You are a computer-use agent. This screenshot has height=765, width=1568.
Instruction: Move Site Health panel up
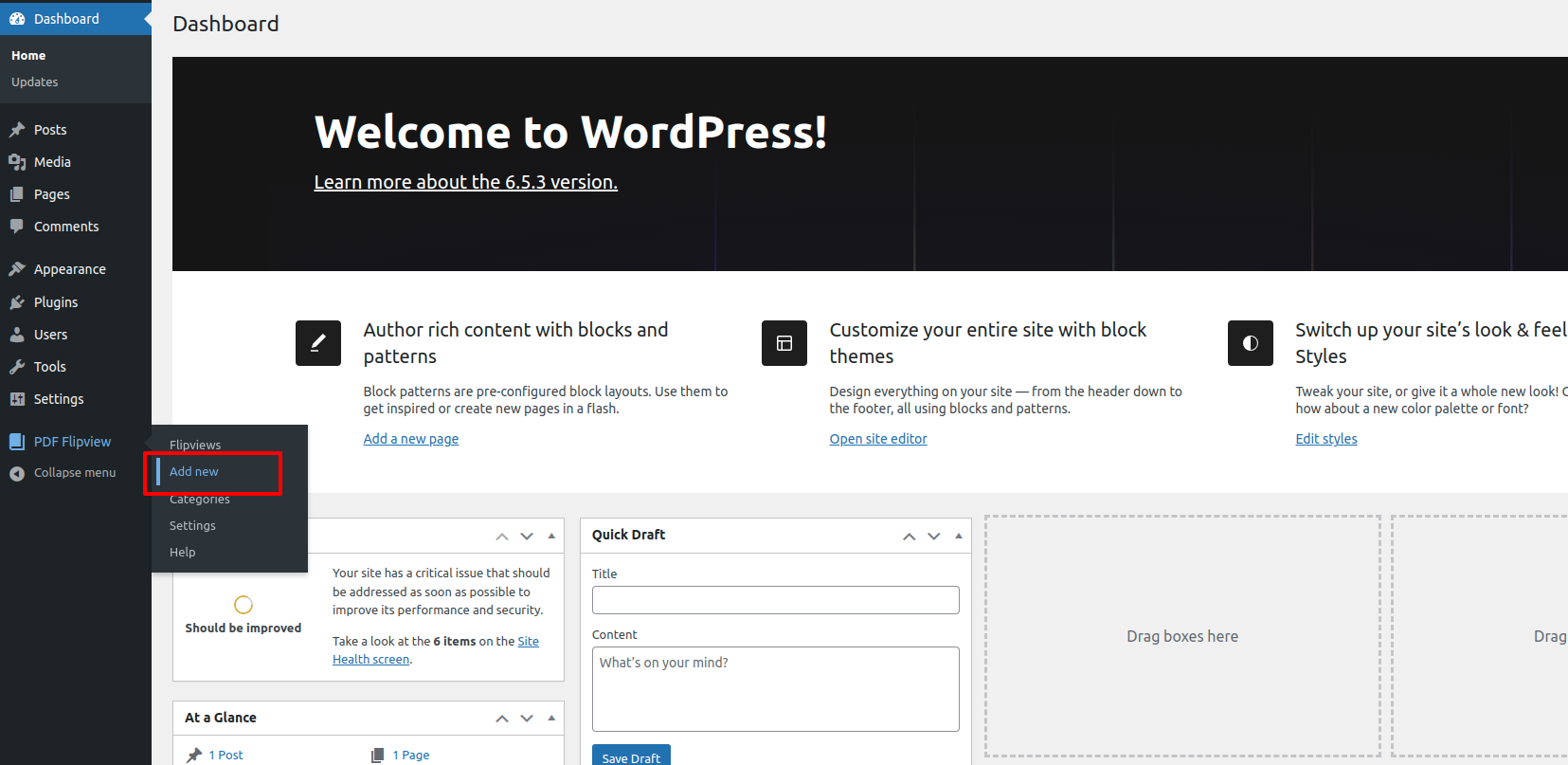(x=502, y=537)
